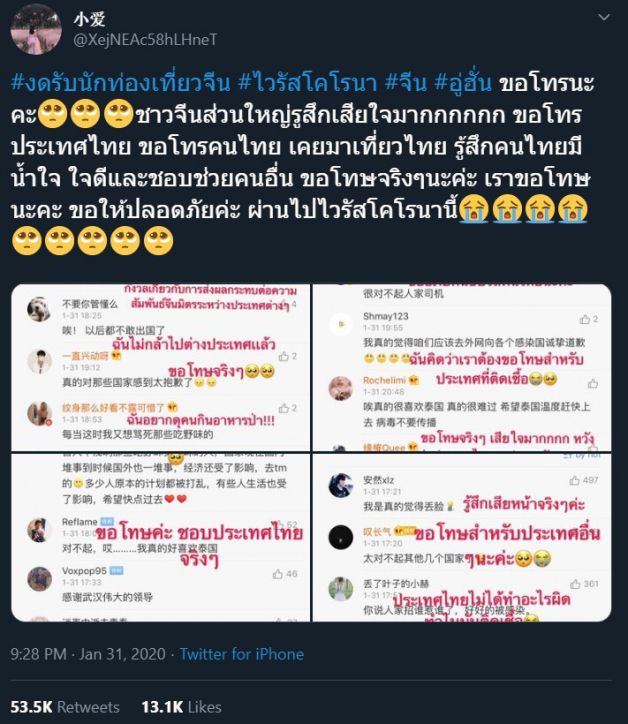Open the #ไวรัสโคโรนา hashtag
The image size is (628, 724).
coord(308,83)
